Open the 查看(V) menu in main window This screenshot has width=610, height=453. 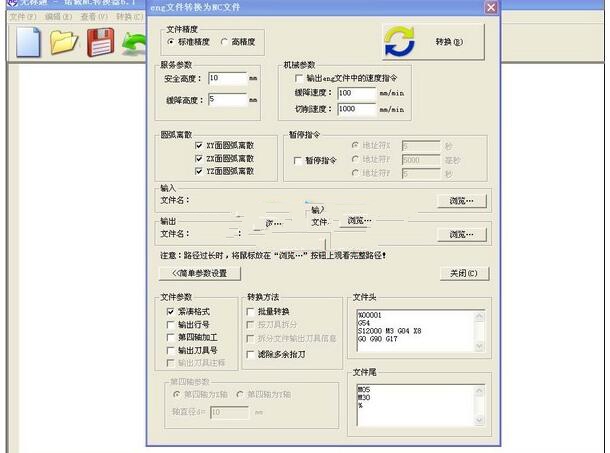coord(94,17)
